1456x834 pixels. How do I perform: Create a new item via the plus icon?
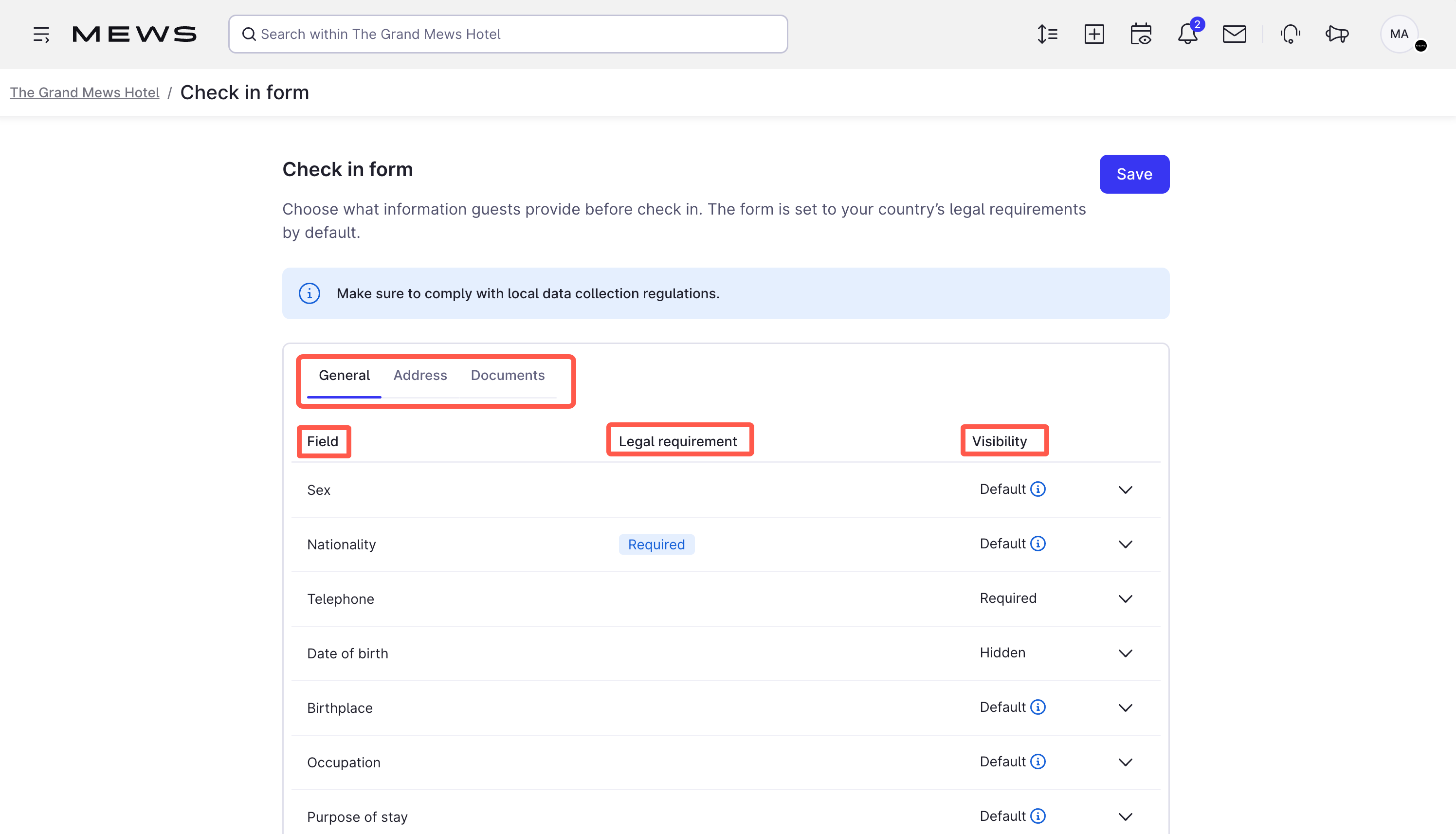coord(1094,34)
